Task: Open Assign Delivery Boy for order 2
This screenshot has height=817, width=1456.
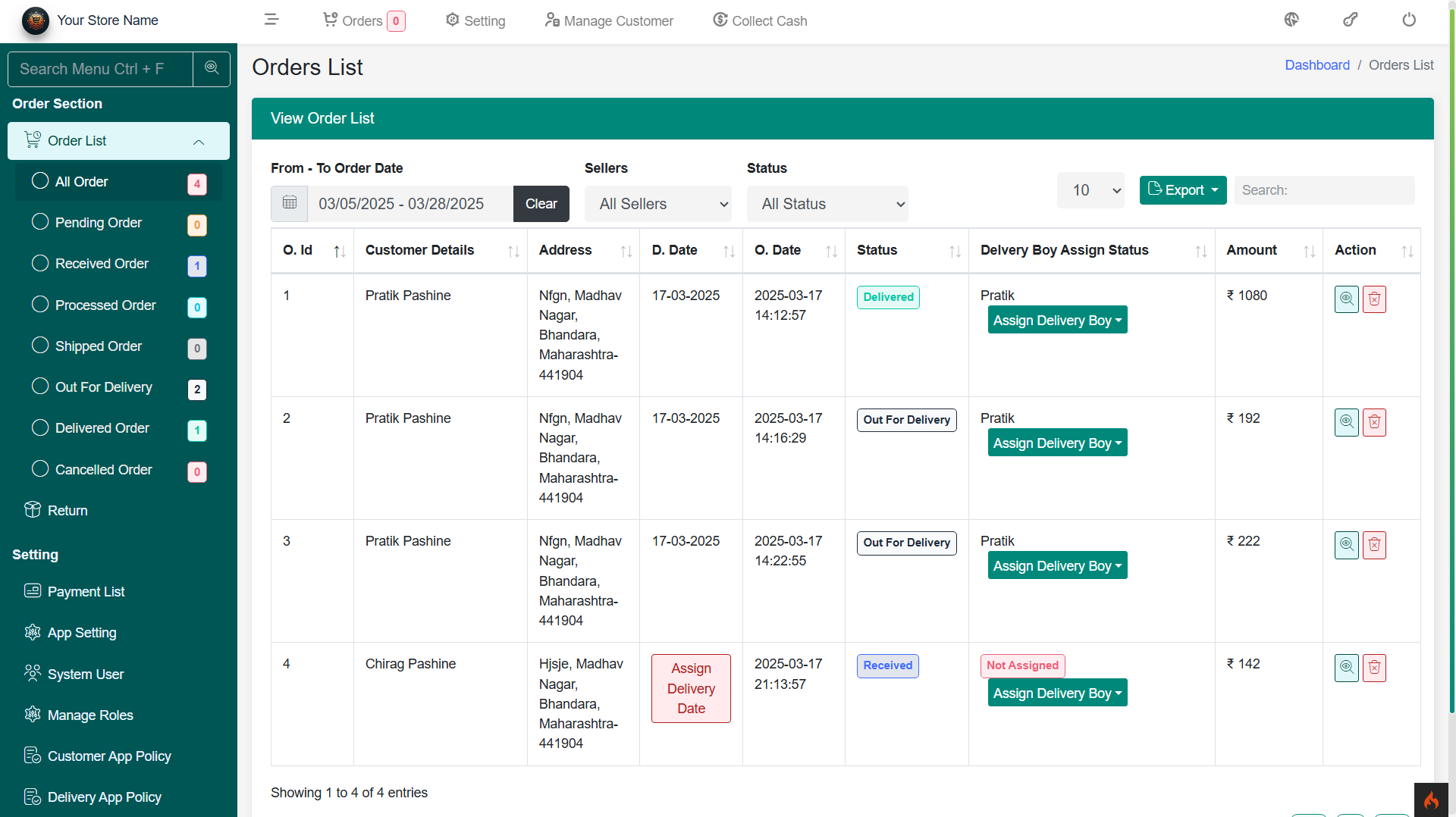Action: (1057, 443)
